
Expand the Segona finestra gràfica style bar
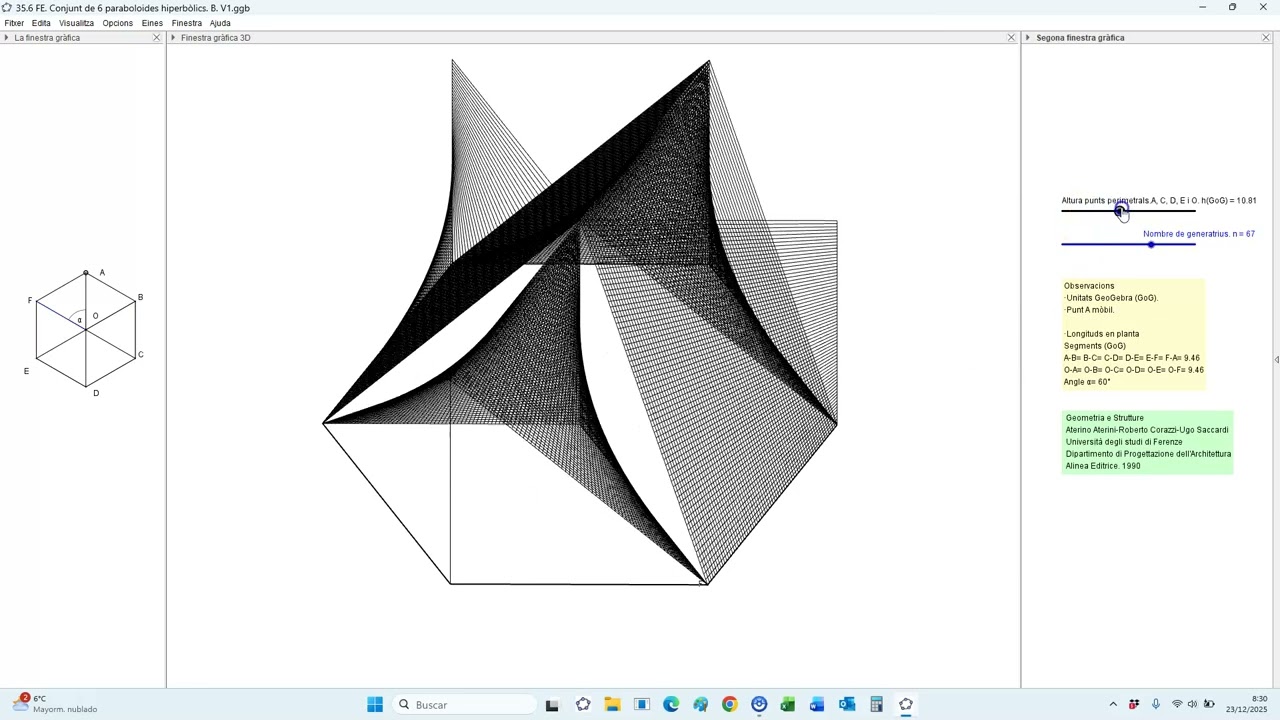1028,38
